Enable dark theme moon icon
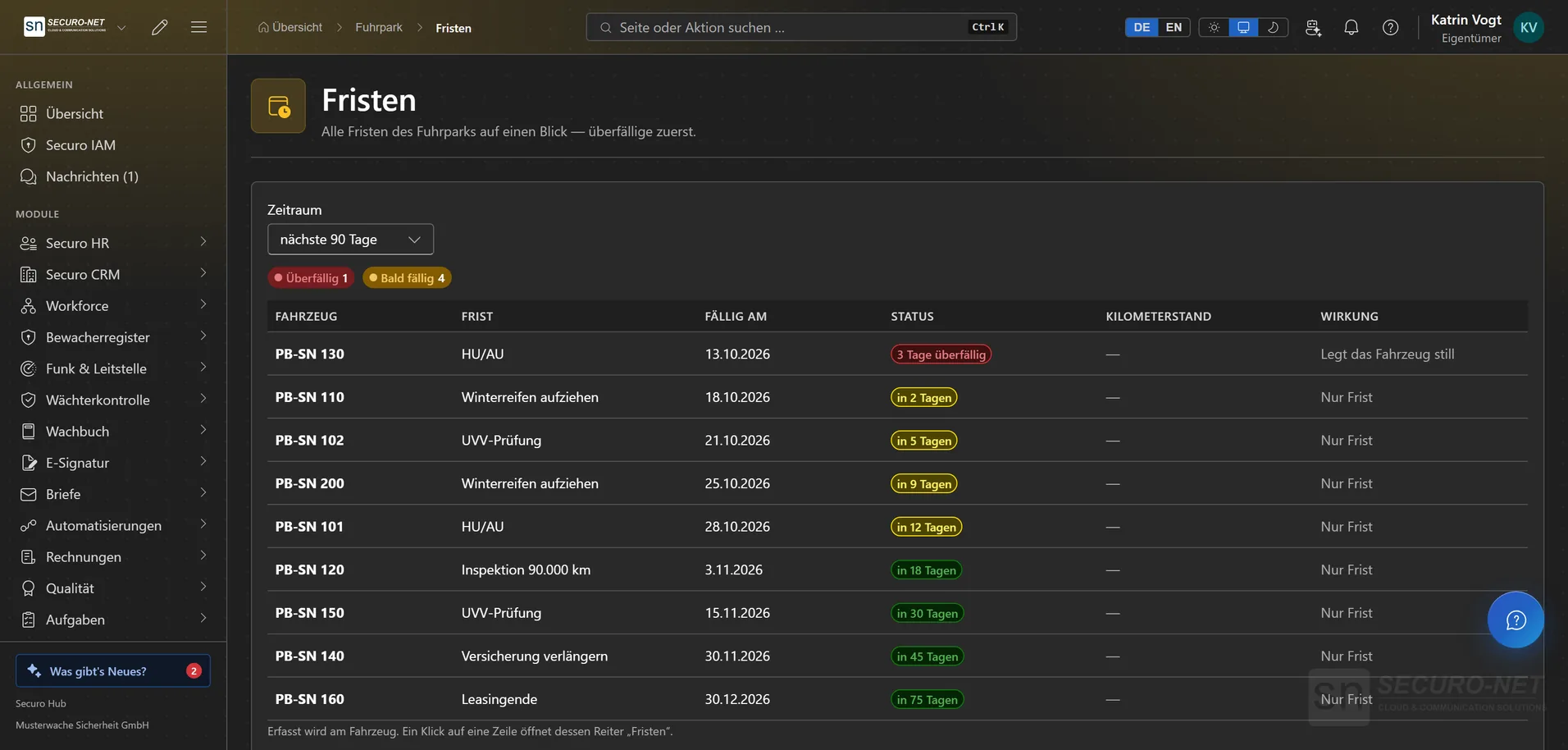Viewport: 1568px width, 750px height. coord(1273,27)
